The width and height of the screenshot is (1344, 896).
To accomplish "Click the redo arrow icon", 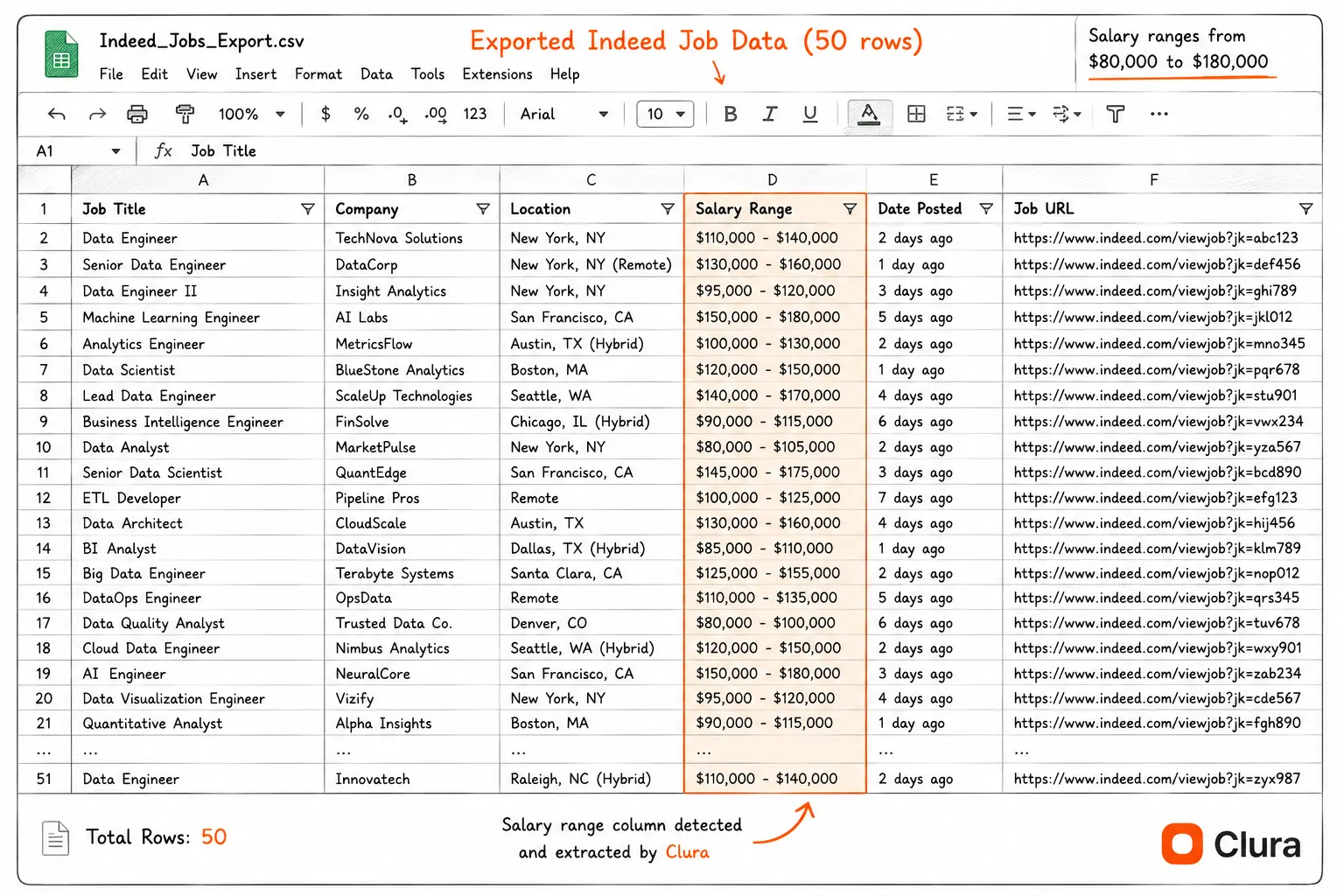I will [x=97, y=114].
